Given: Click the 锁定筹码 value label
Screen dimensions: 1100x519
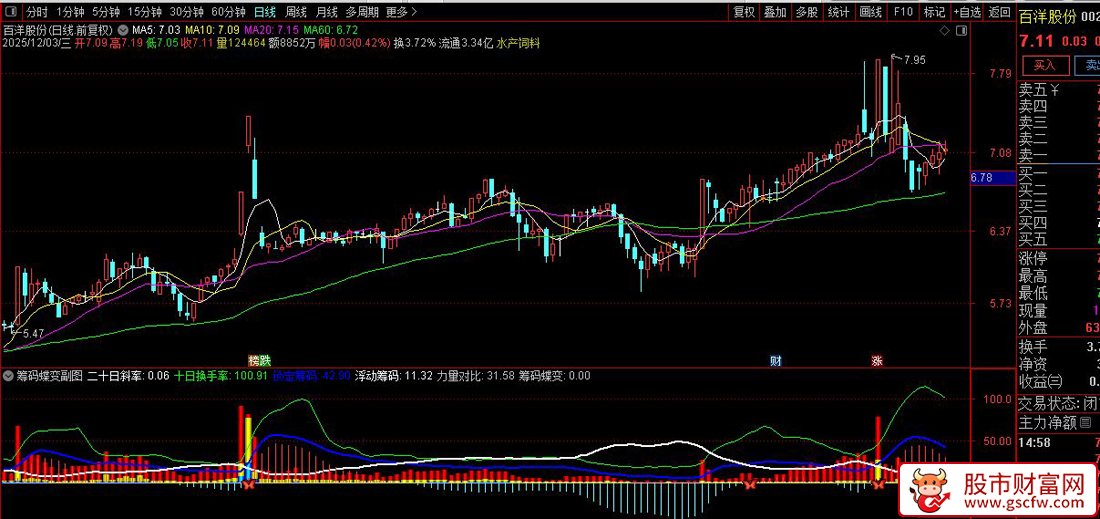Looking at the screenshot, I should coord(311,376).
